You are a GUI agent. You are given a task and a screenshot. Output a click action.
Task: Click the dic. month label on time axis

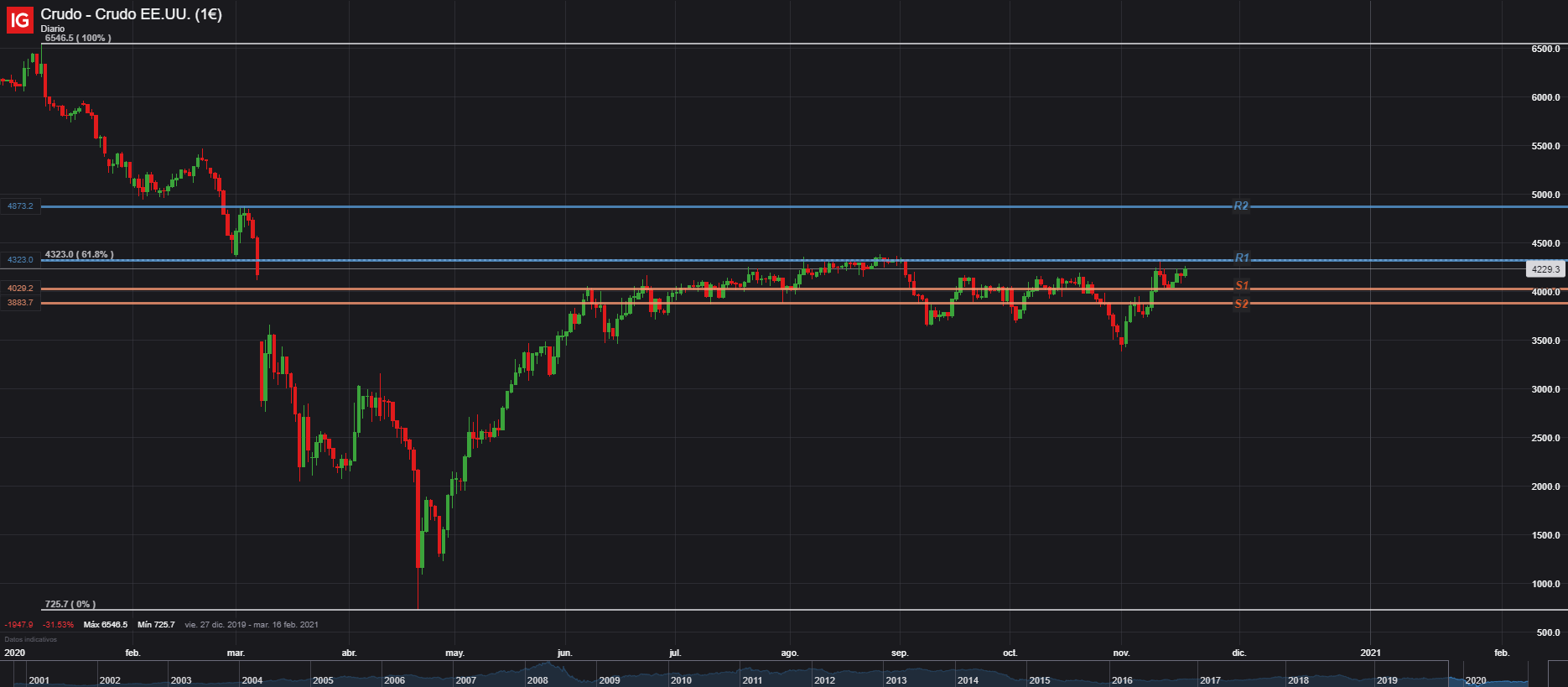pyautogui.click(x=1238, y=653)
